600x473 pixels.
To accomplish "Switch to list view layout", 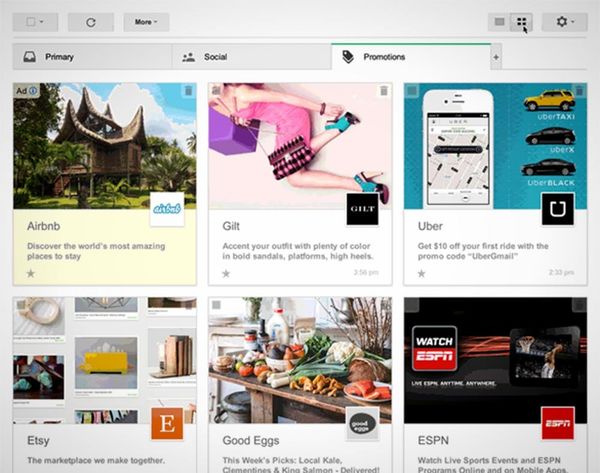I will [499, 21].
